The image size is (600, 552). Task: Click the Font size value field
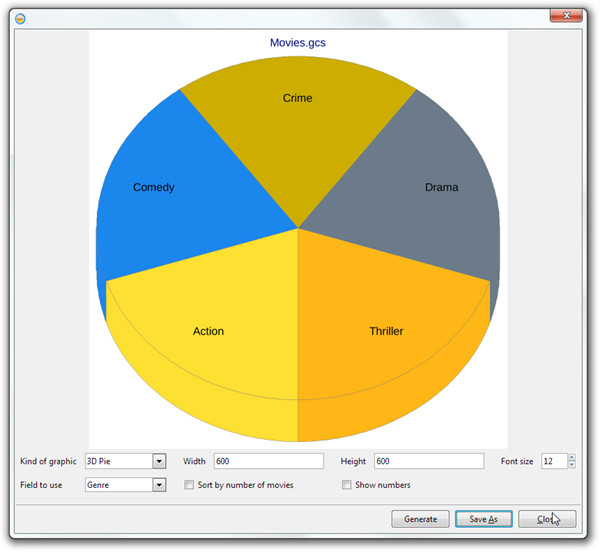(554, 461)
